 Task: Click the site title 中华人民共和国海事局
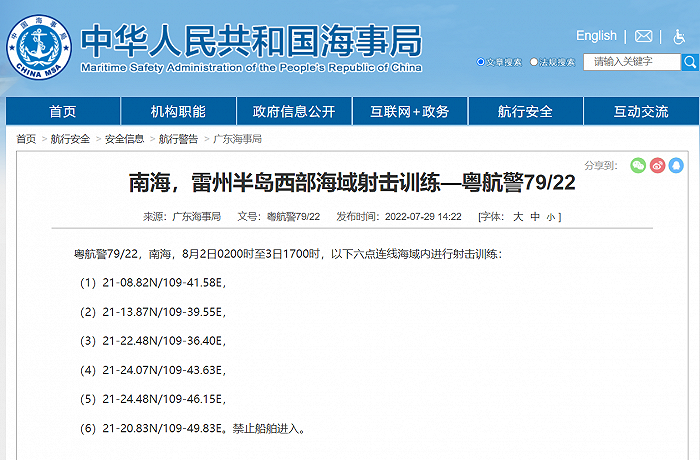pyautogui.click(x=251, y=41)
